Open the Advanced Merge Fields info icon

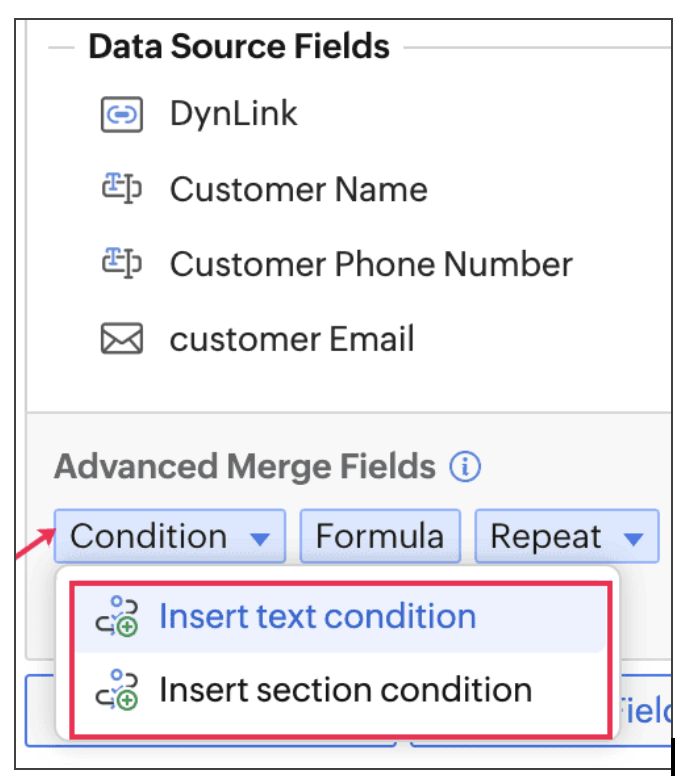click(x=465, y=467)
